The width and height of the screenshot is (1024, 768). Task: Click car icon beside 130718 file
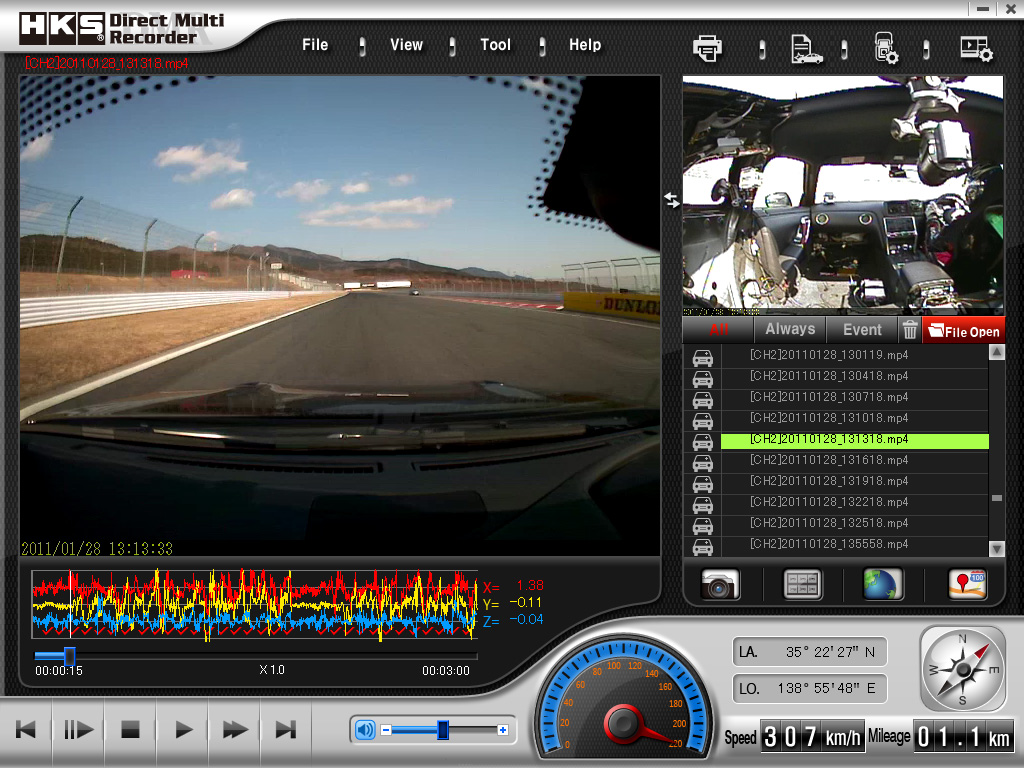703,400
